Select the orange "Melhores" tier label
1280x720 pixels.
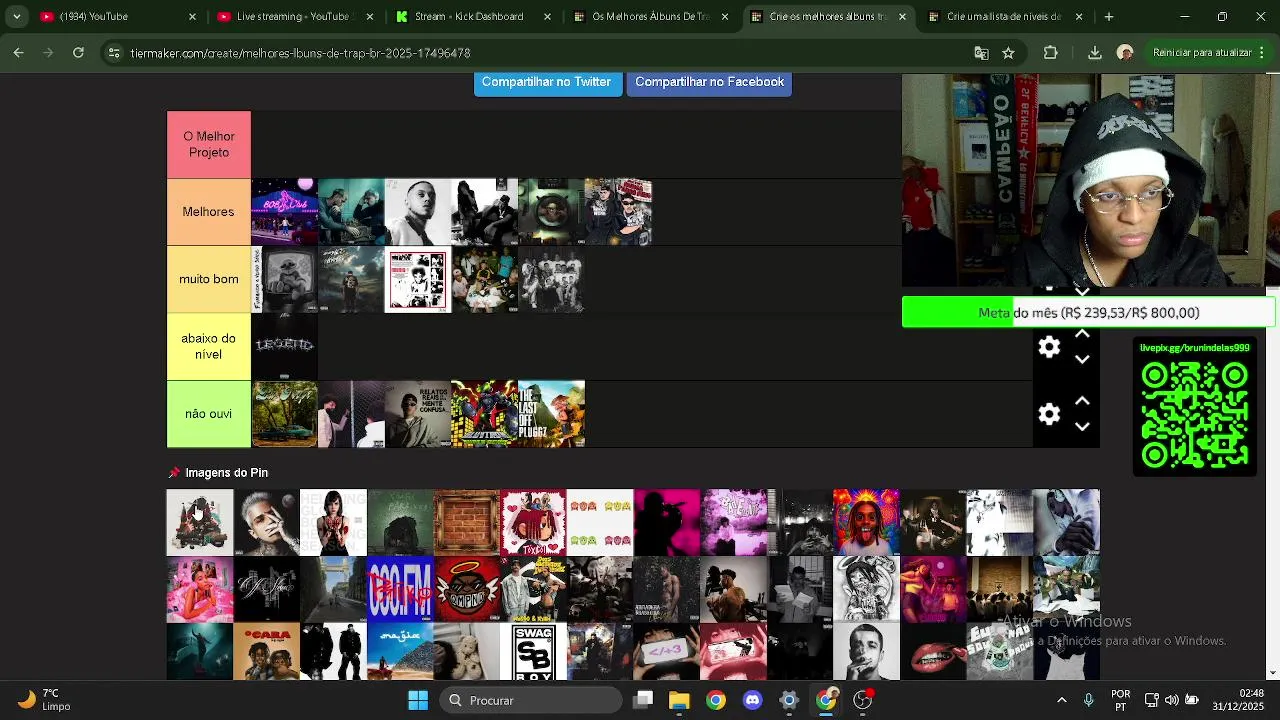click(x=208, y=212)
